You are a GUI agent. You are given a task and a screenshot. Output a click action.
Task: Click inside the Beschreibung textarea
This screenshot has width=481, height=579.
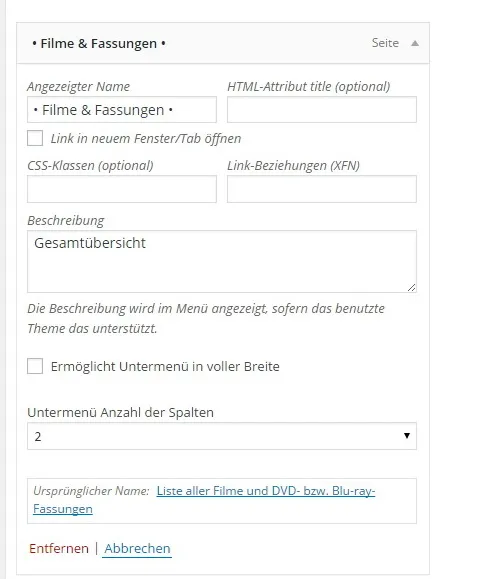click(222, 261)
